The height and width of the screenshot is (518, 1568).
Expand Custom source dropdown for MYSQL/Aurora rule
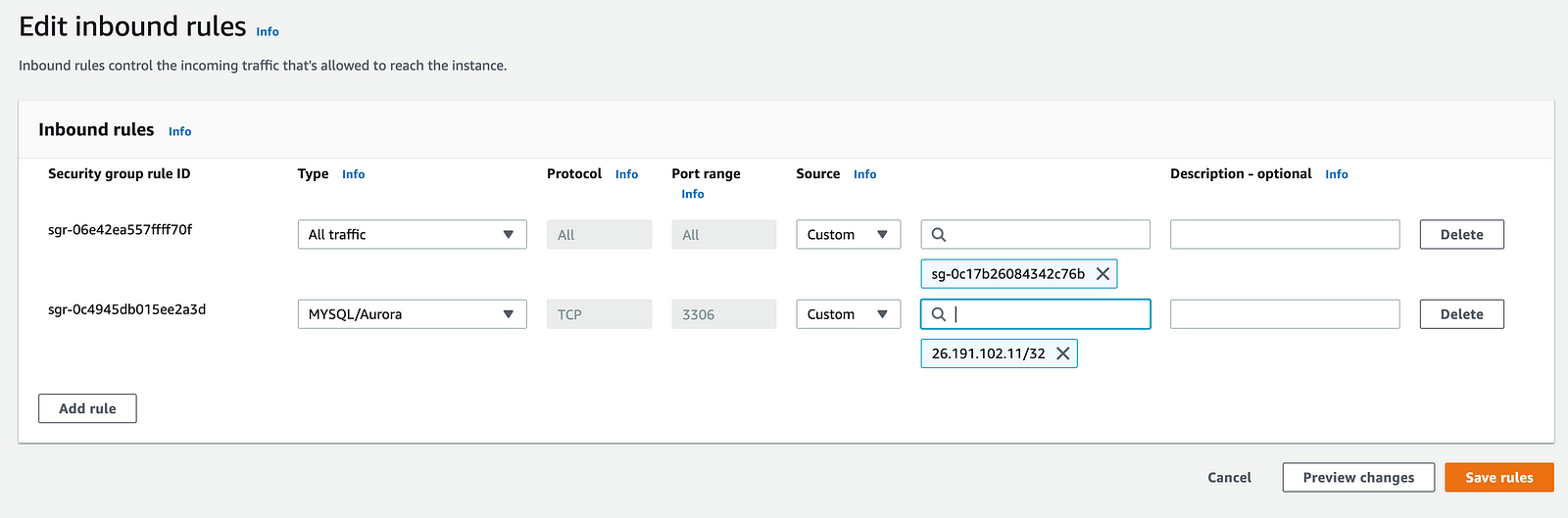[x=848, y=314]
